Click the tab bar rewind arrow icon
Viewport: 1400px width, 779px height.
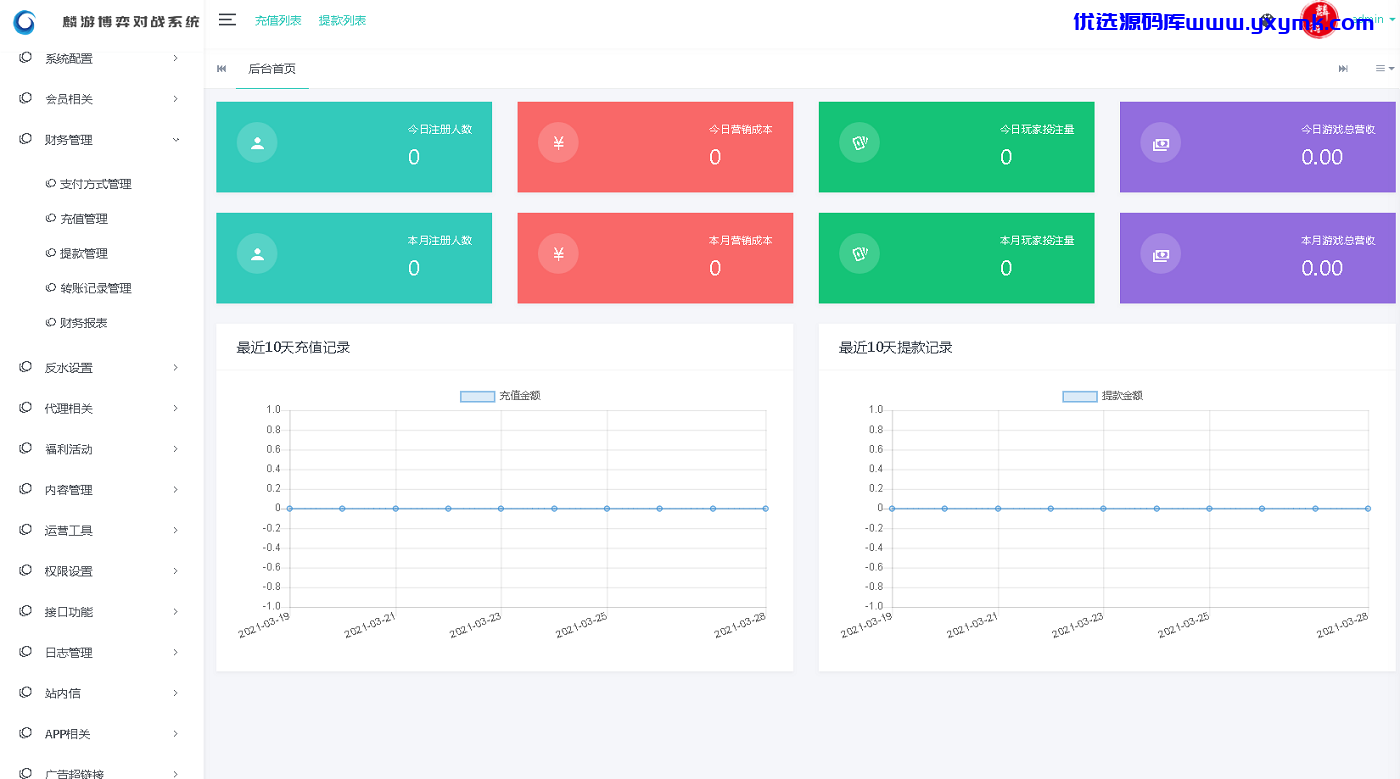coord(221,68)
